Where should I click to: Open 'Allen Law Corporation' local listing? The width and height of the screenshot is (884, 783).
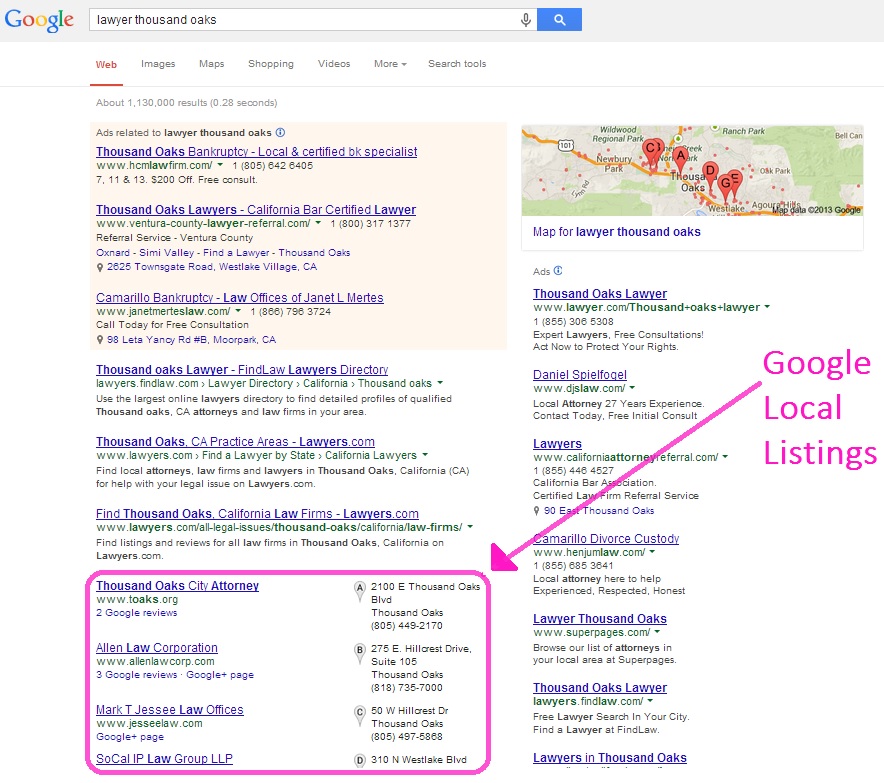click(x=157, y=648)
